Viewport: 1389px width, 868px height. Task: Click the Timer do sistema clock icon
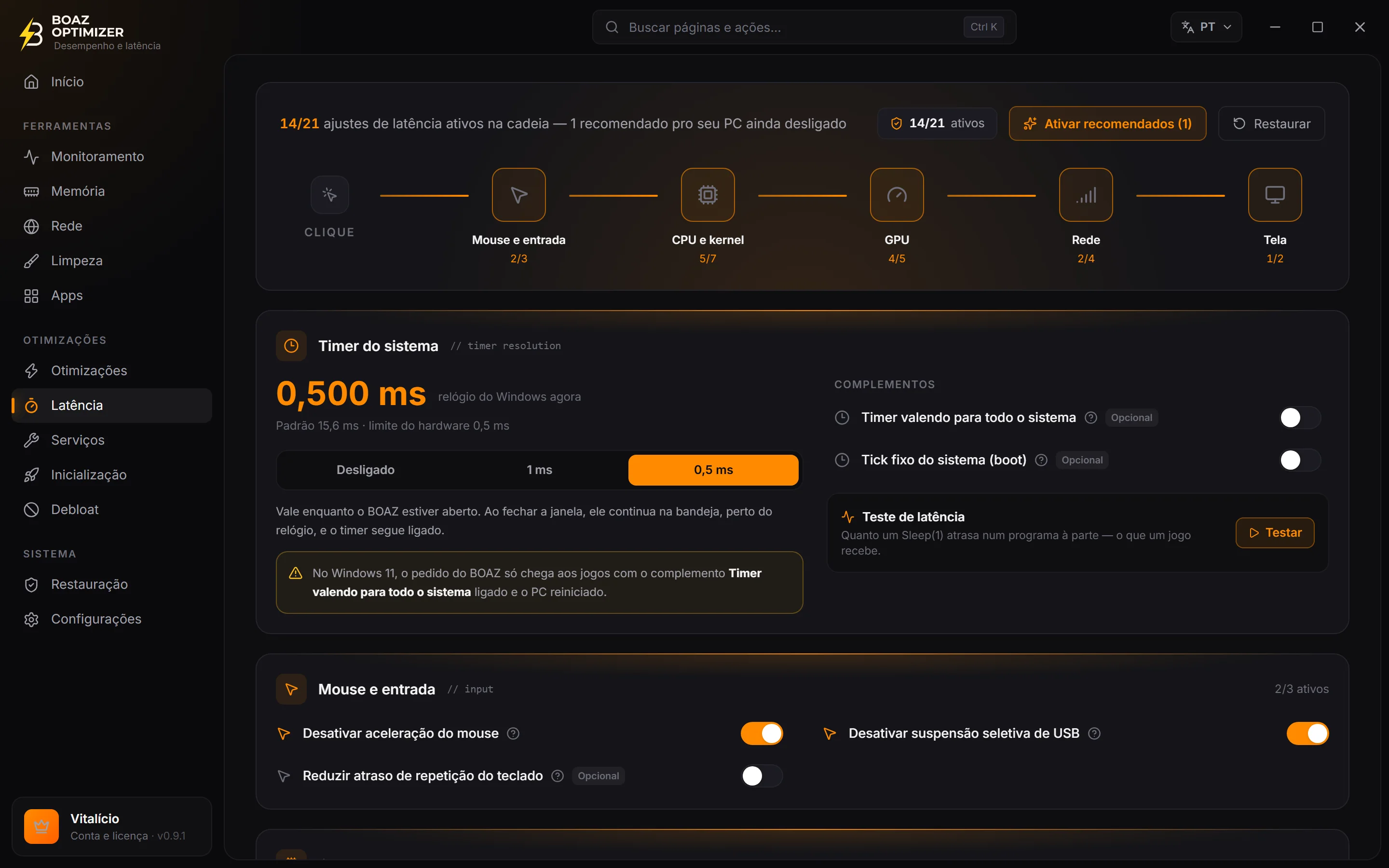coord(291,346)
